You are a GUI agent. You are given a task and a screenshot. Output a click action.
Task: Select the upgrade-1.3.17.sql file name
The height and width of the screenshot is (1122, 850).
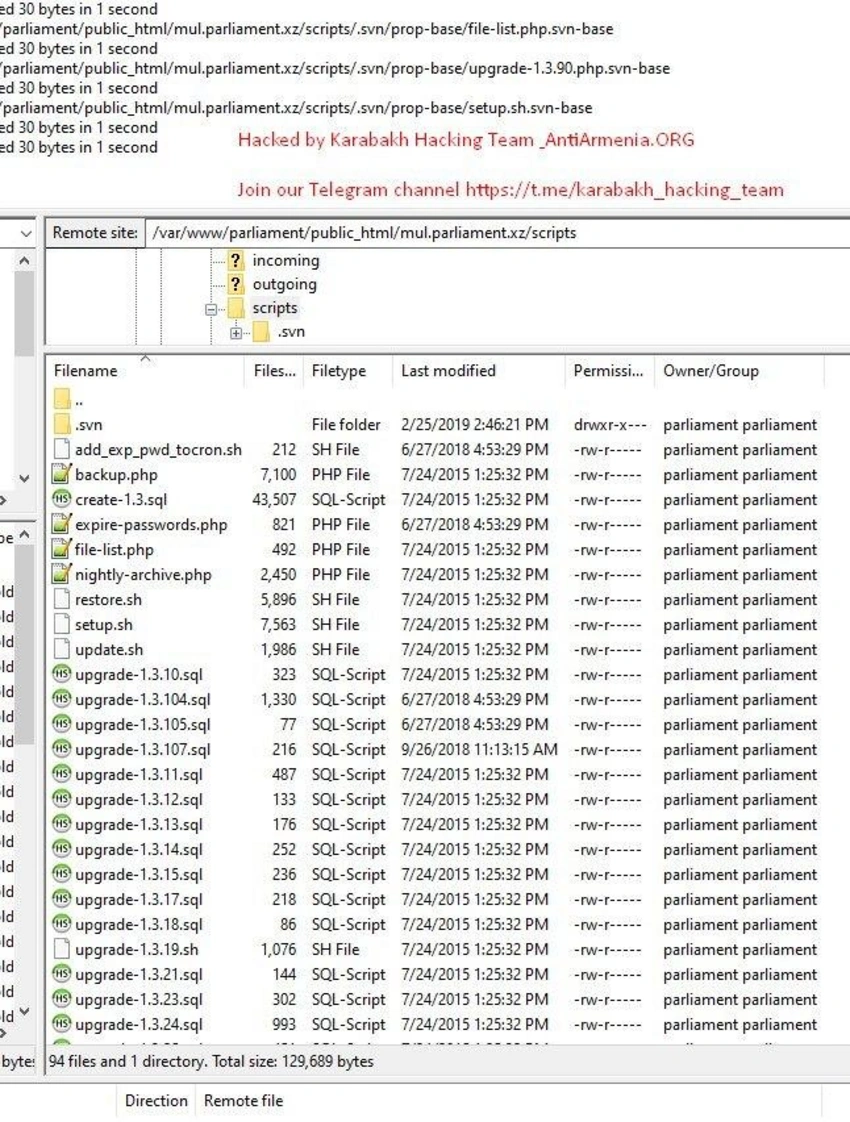pos(139,899)
